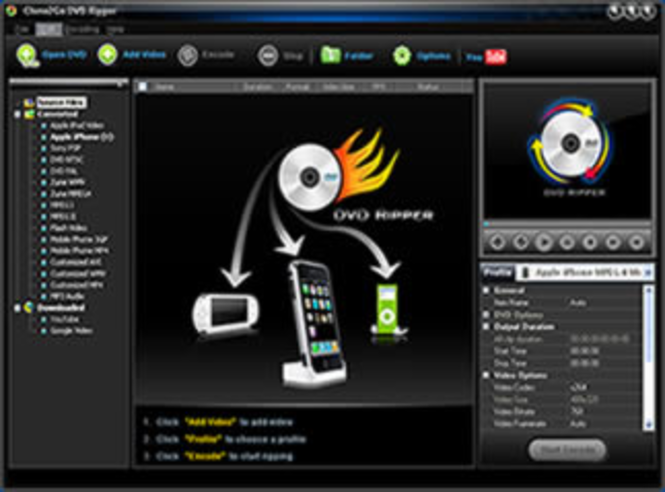This screenshot has width=665, height=492.
Task: Select DVD PAL in the tree
Action: click(x=64, y=171)
